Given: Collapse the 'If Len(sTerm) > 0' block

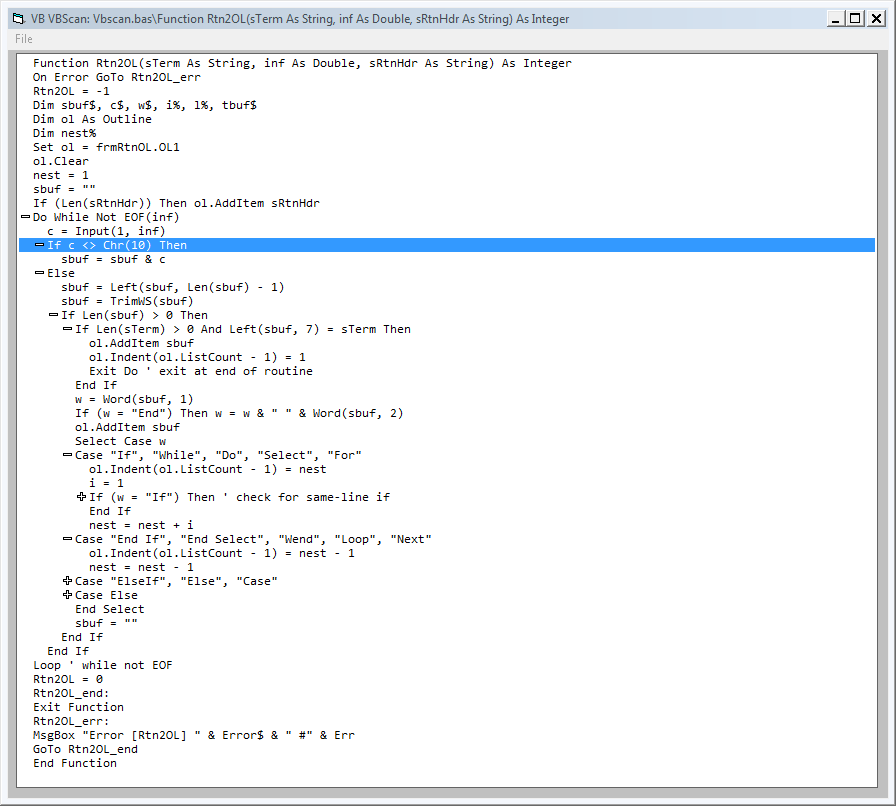Looking at the screenshot, I should (67, 329).
